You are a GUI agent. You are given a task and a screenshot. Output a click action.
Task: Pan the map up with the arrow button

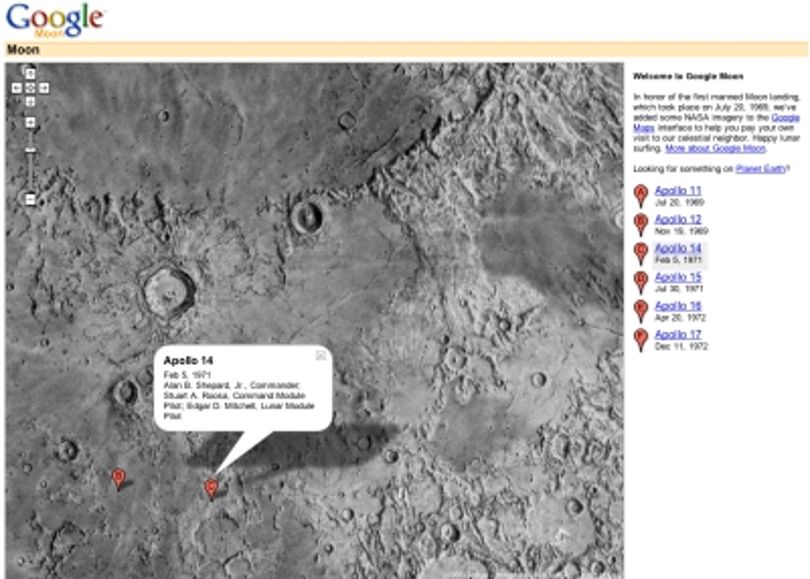click(x=30, y=74)
